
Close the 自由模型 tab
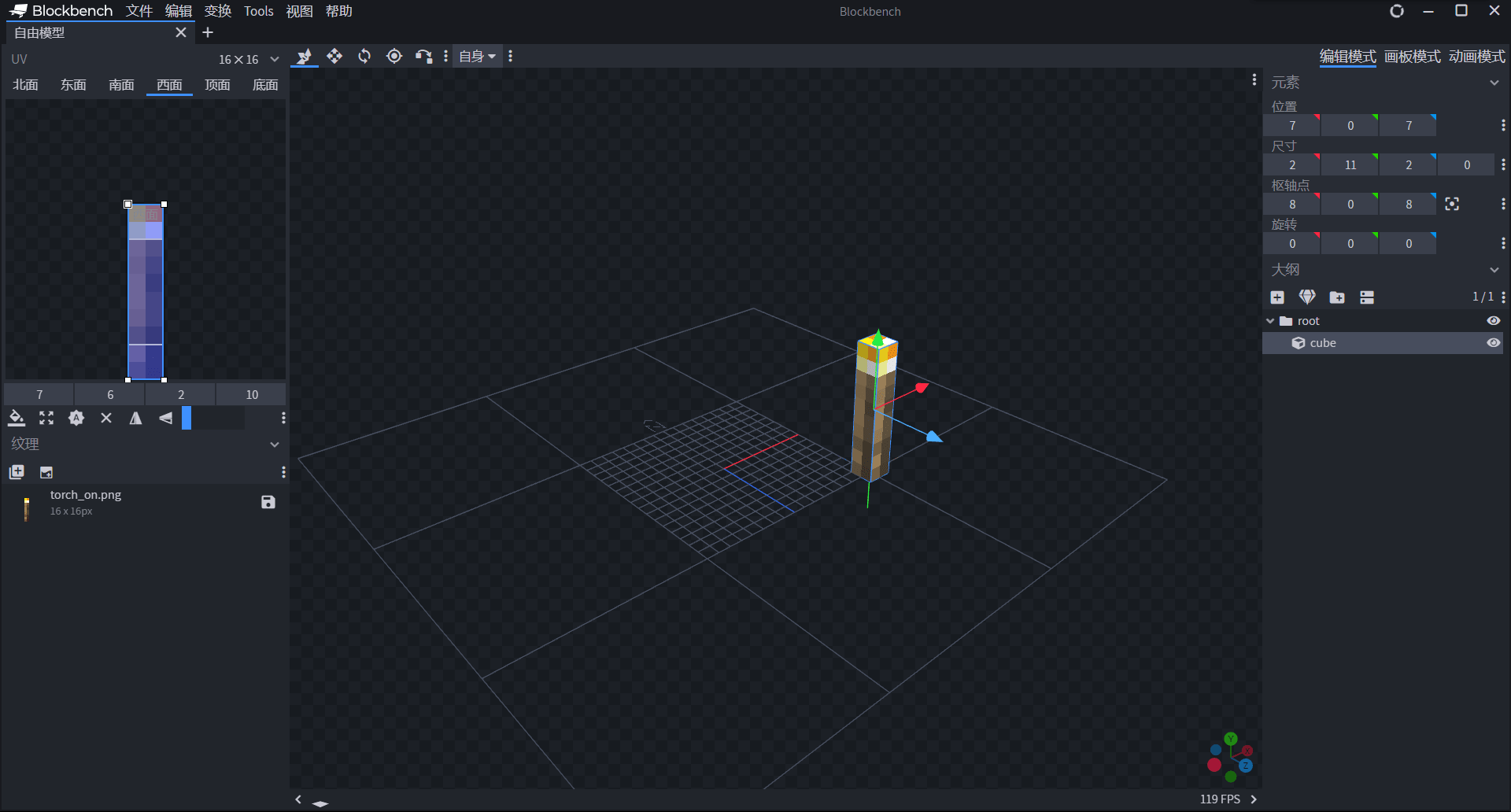(181, 32)
